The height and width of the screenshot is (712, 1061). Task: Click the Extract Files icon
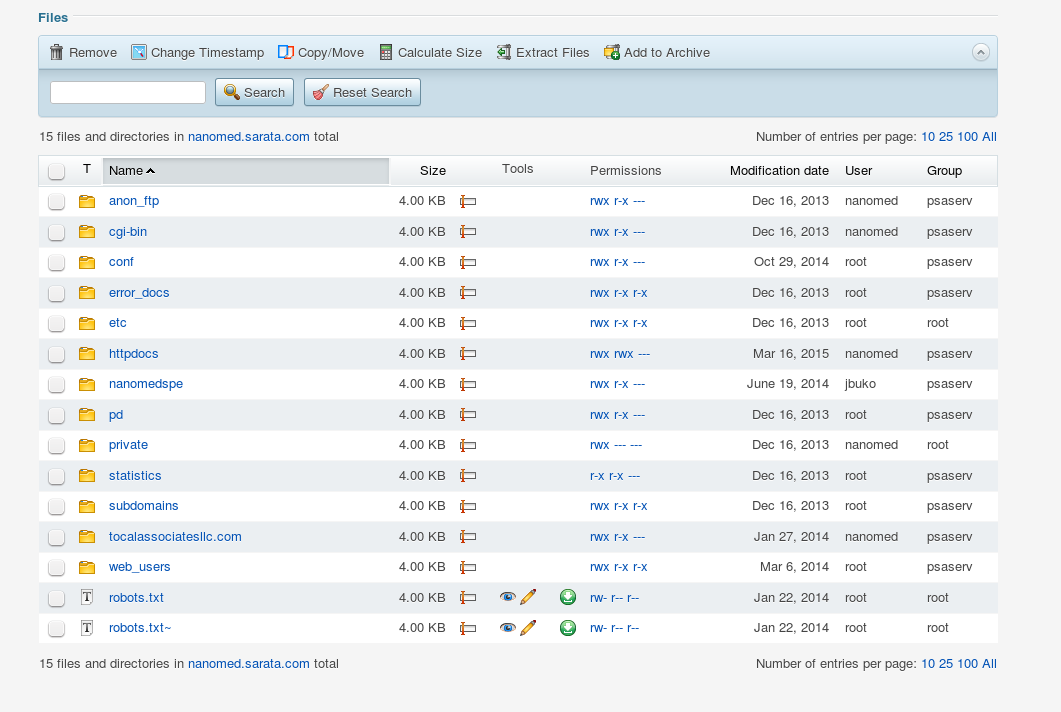(504, 52)
